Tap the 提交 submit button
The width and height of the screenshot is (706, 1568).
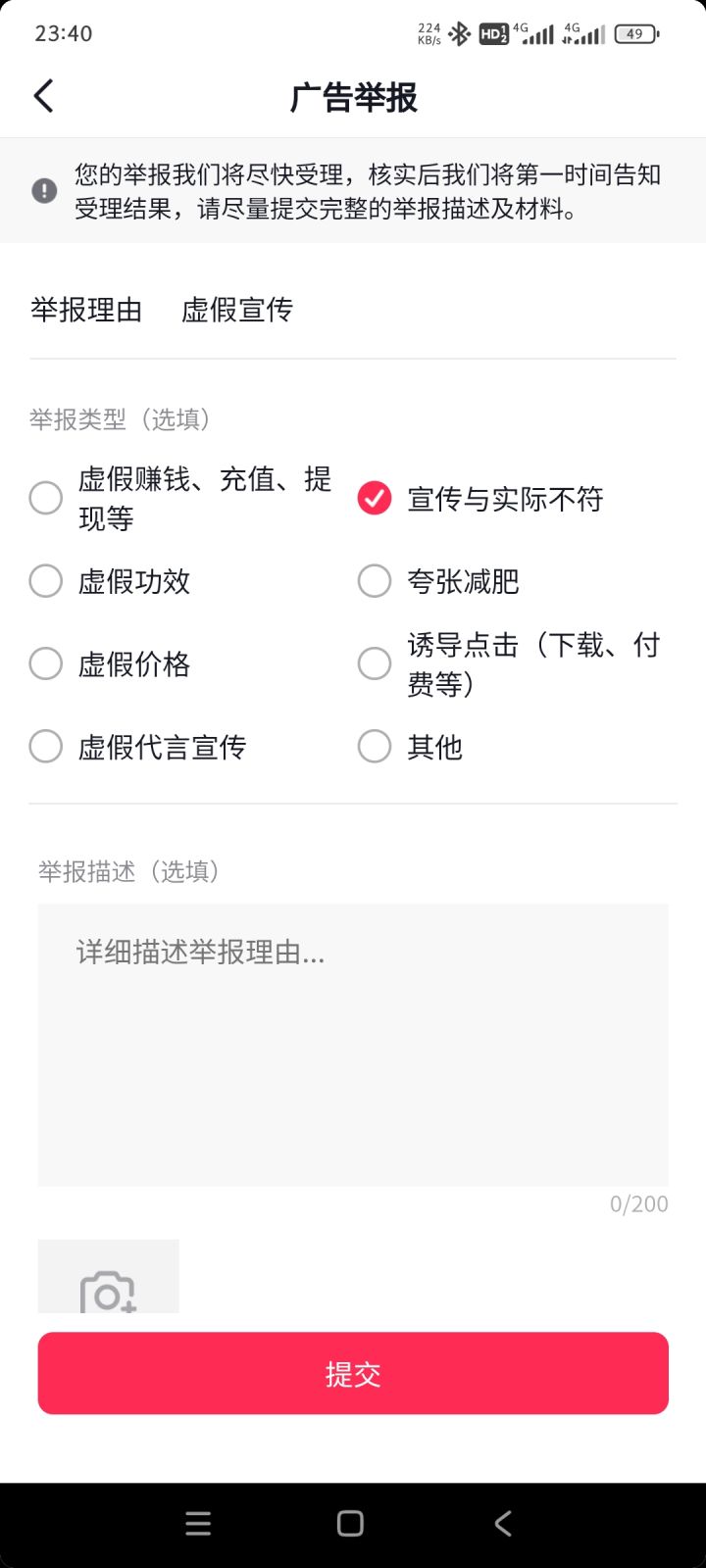[x=353, y=1373]
